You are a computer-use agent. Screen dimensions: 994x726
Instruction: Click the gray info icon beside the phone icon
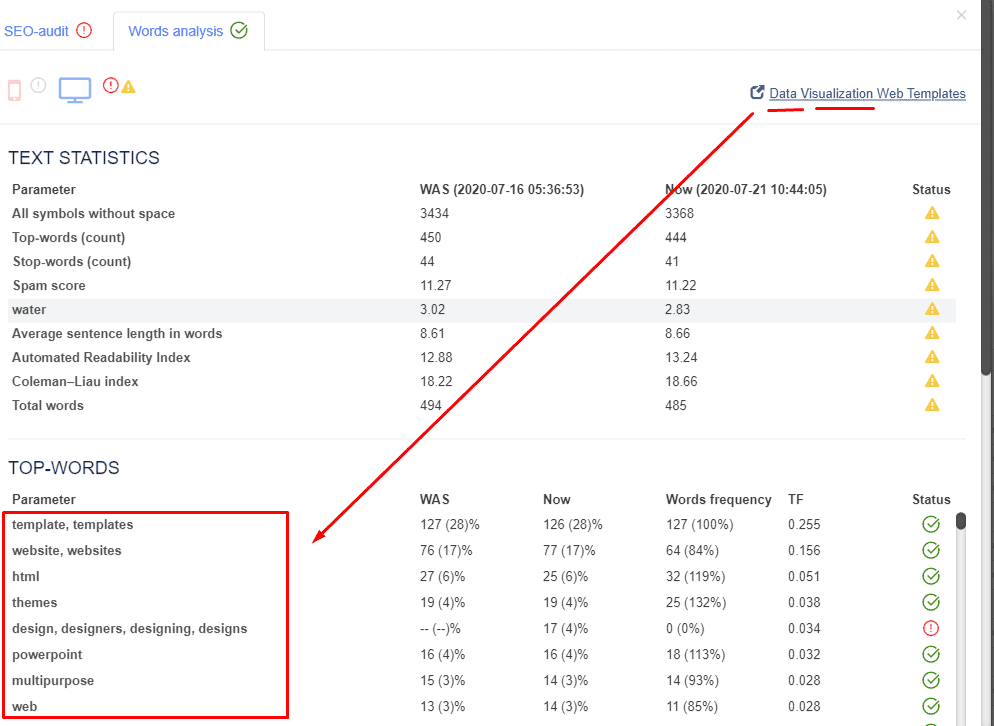click(37, 87)
